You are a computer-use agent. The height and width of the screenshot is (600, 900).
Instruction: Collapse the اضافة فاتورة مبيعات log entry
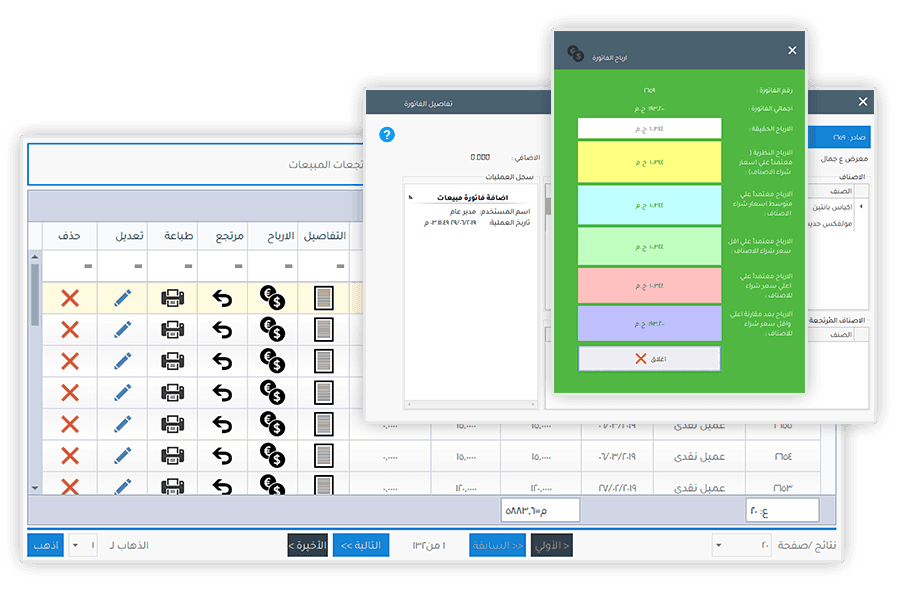(411, 198)
